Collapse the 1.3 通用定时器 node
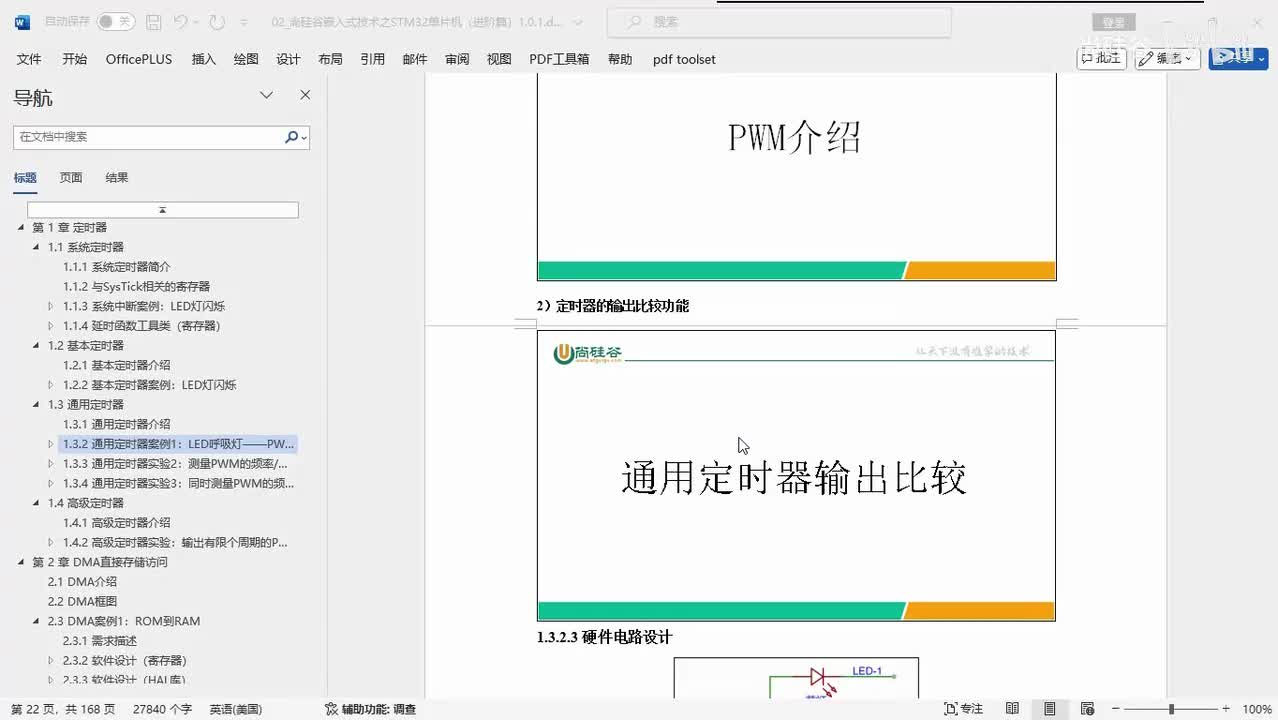Image resolution: width=1278 pixels, height=720 pixels. point(37,404)
